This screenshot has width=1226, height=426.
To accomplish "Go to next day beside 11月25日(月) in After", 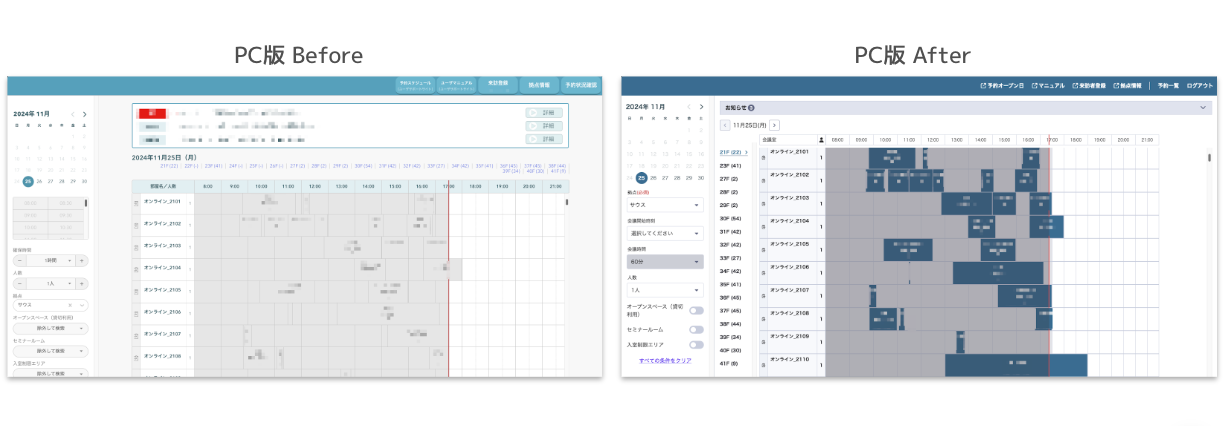I will pyautogui.click(x=774, y=125).
